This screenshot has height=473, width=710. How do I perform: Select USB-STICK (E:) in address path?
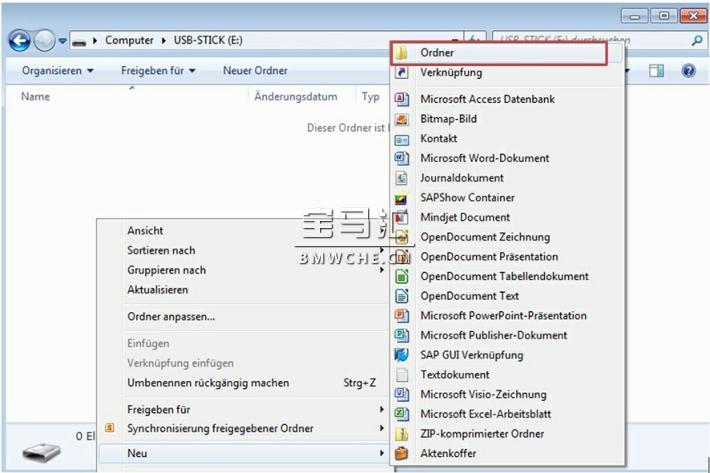coord(208,40)
